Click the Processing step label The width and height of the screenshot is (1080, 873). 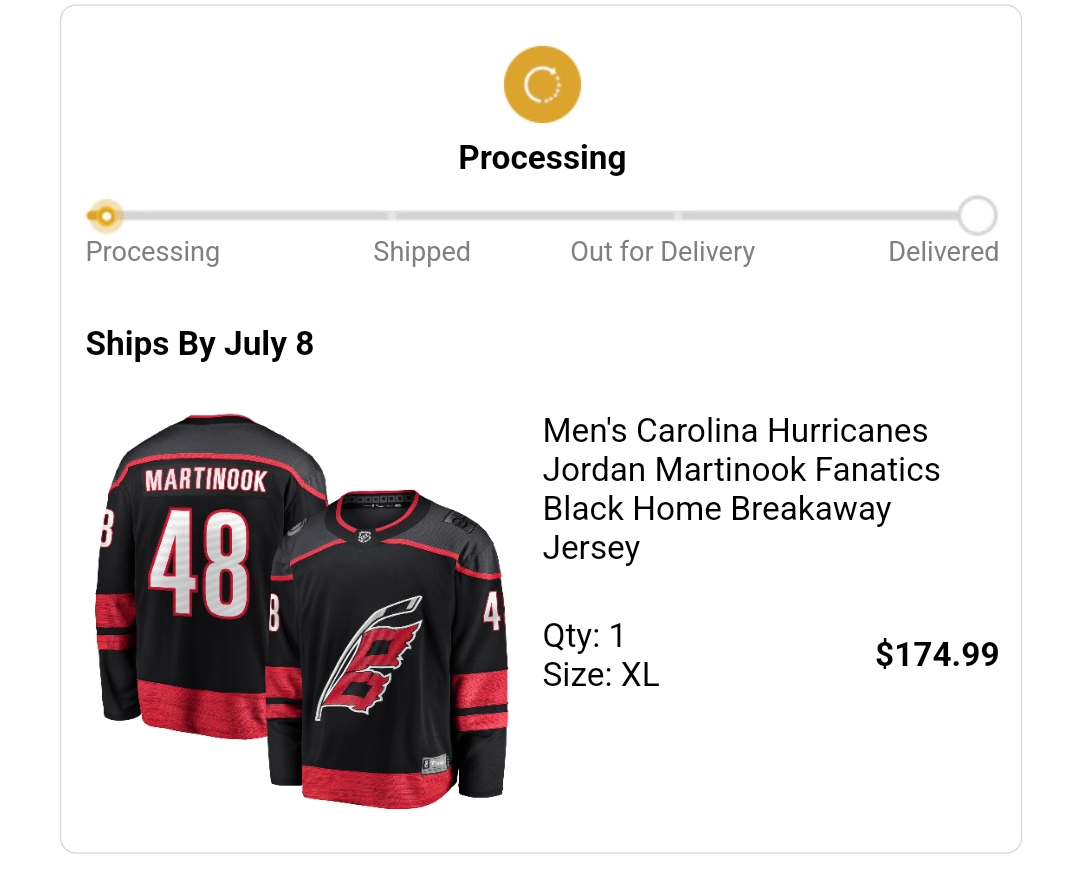pyautogui.click(x=152, y=252)
